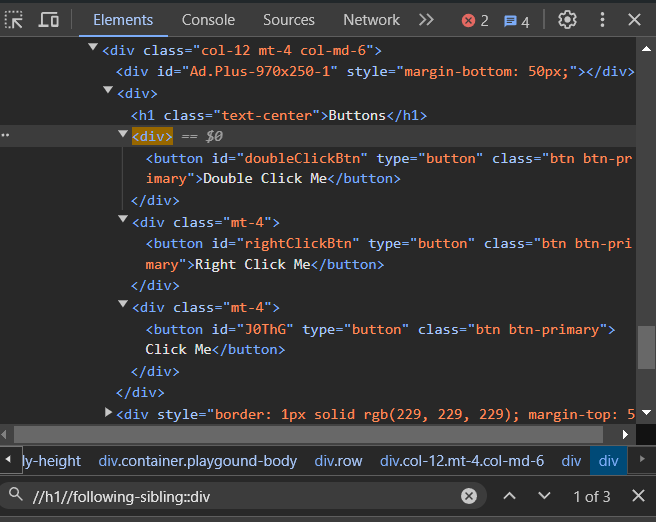656x522 pixels.
Task: Open DevTools settings gear
Action: point(567,20)
